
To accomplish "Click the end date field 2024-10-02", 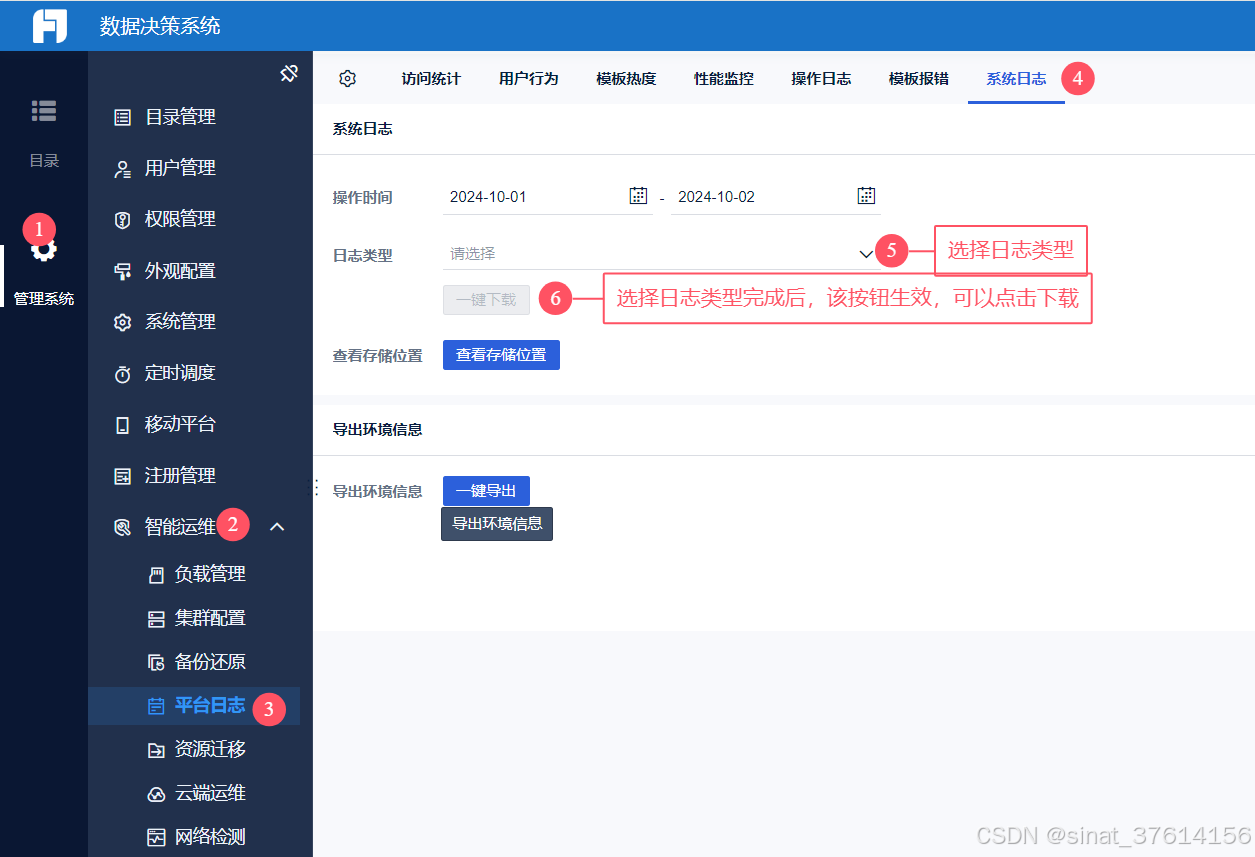I will tap(776, 197).
